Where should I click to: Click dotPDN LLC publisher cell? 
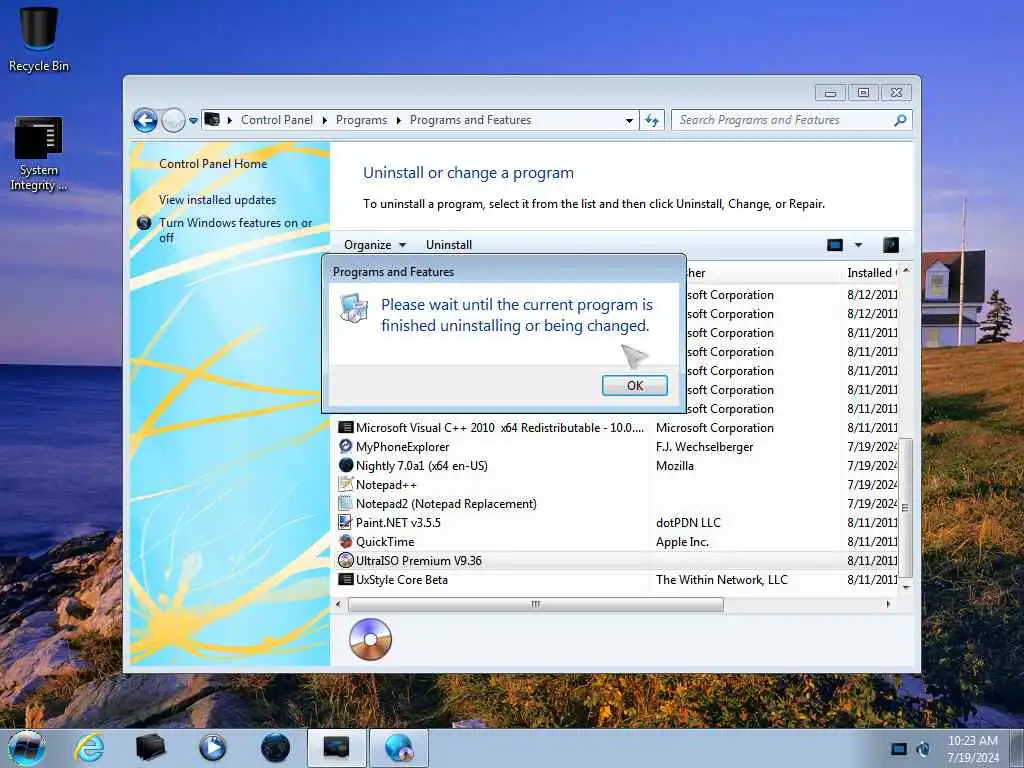(688, 522)
